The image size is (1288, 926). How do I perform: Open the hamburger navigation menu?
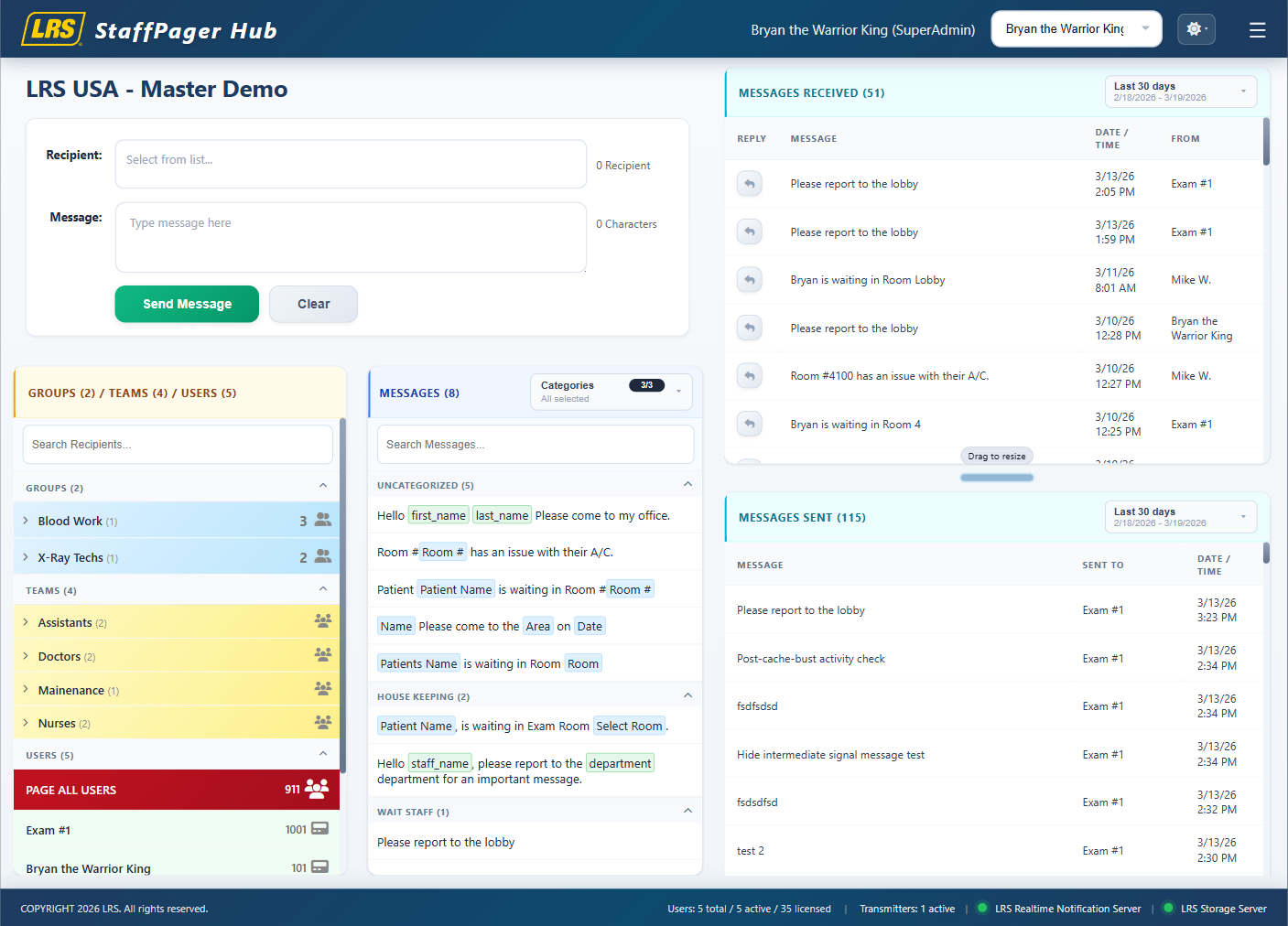click(1257, 28)
